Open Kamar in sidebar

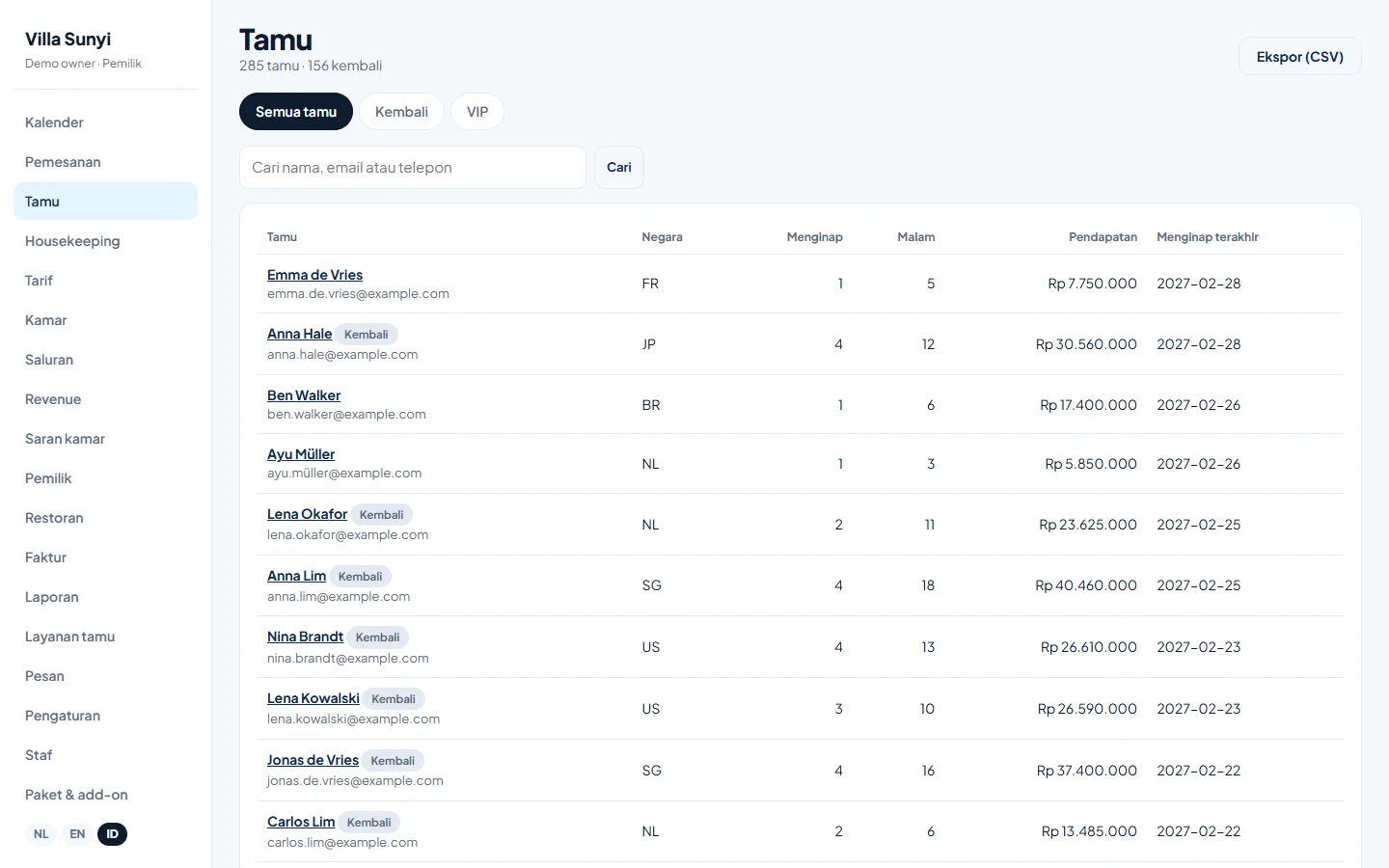[105, 320]
